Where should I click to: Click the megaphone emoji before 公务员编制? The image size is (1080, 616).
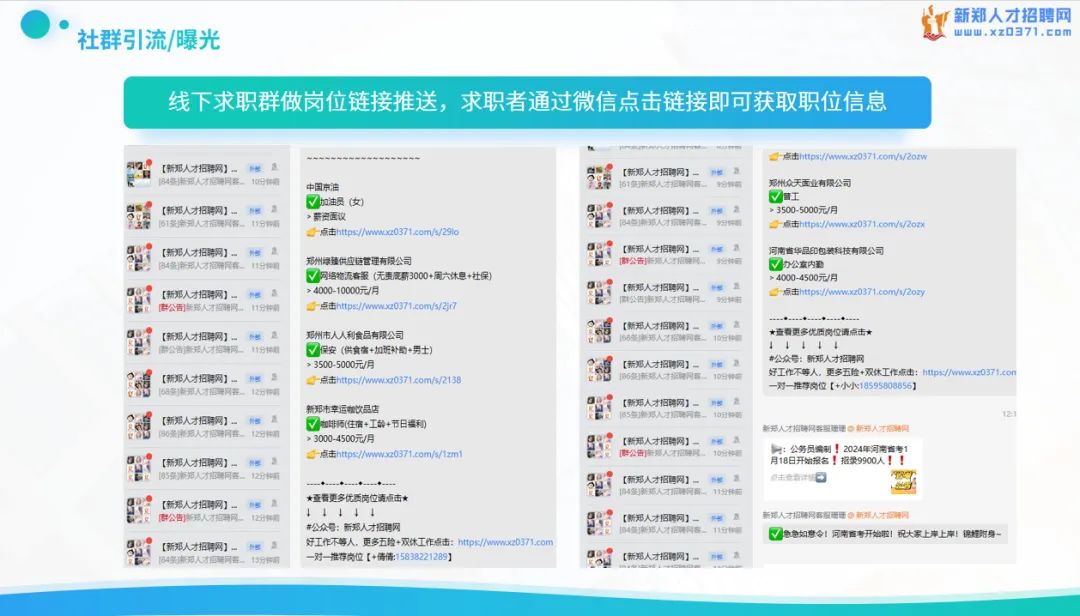(776, 449)
